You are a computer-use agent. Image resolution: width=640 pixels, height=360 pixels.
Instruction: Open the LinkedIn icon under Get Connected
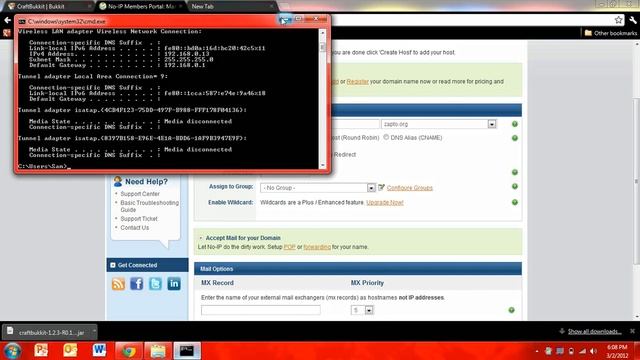pyautogui.click(x=174, y=284)
